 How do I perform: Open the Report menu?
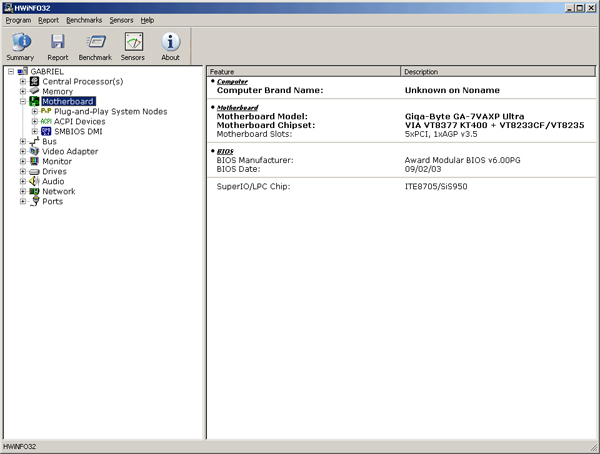tap(49, 20)
